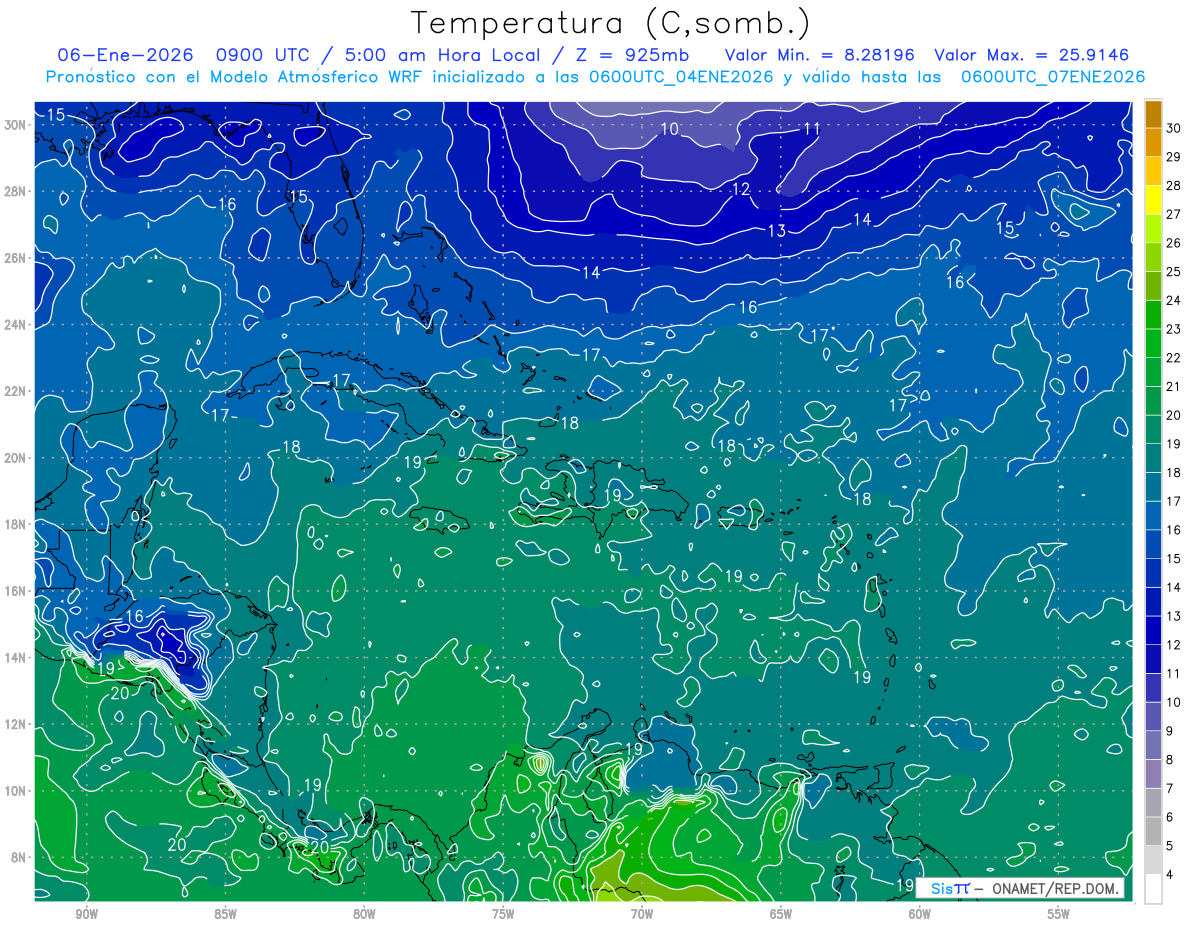Screen dimensions: 1200x927
Task: Click the white swatch below legend value 4
Action: point(1153,889)
